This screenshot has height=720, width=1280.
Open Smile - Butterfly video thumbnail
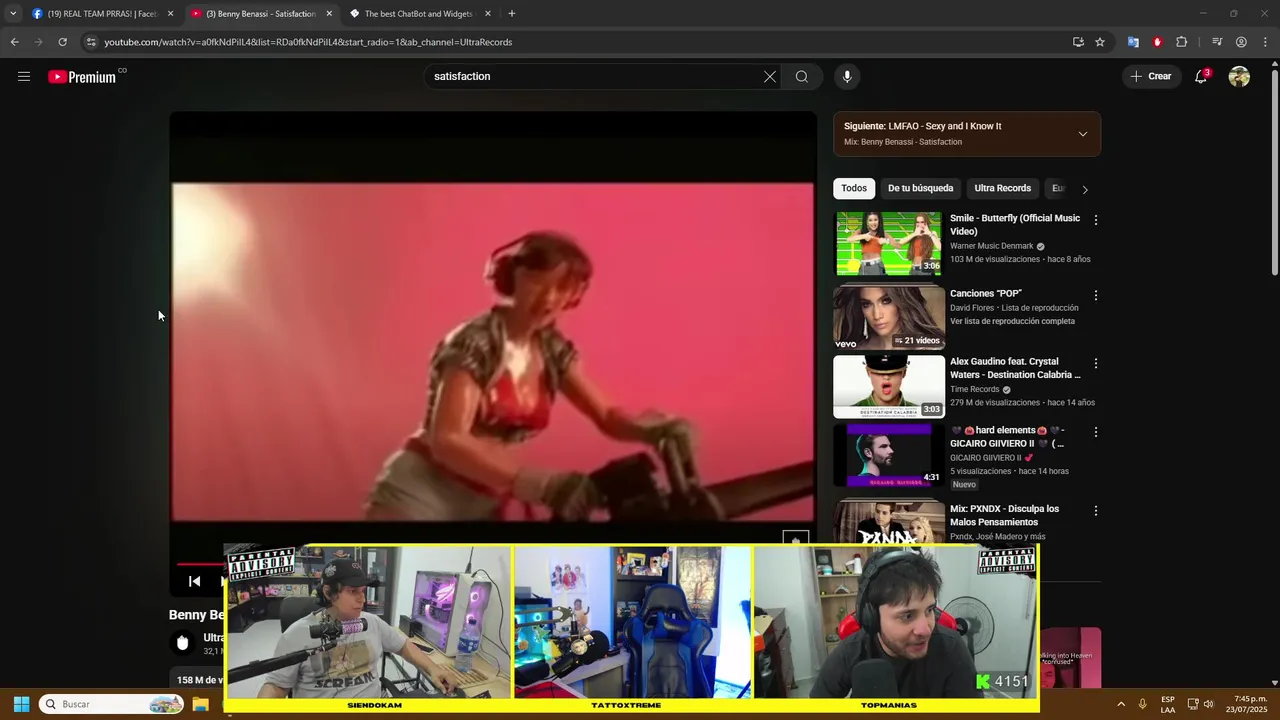(889, 243)
